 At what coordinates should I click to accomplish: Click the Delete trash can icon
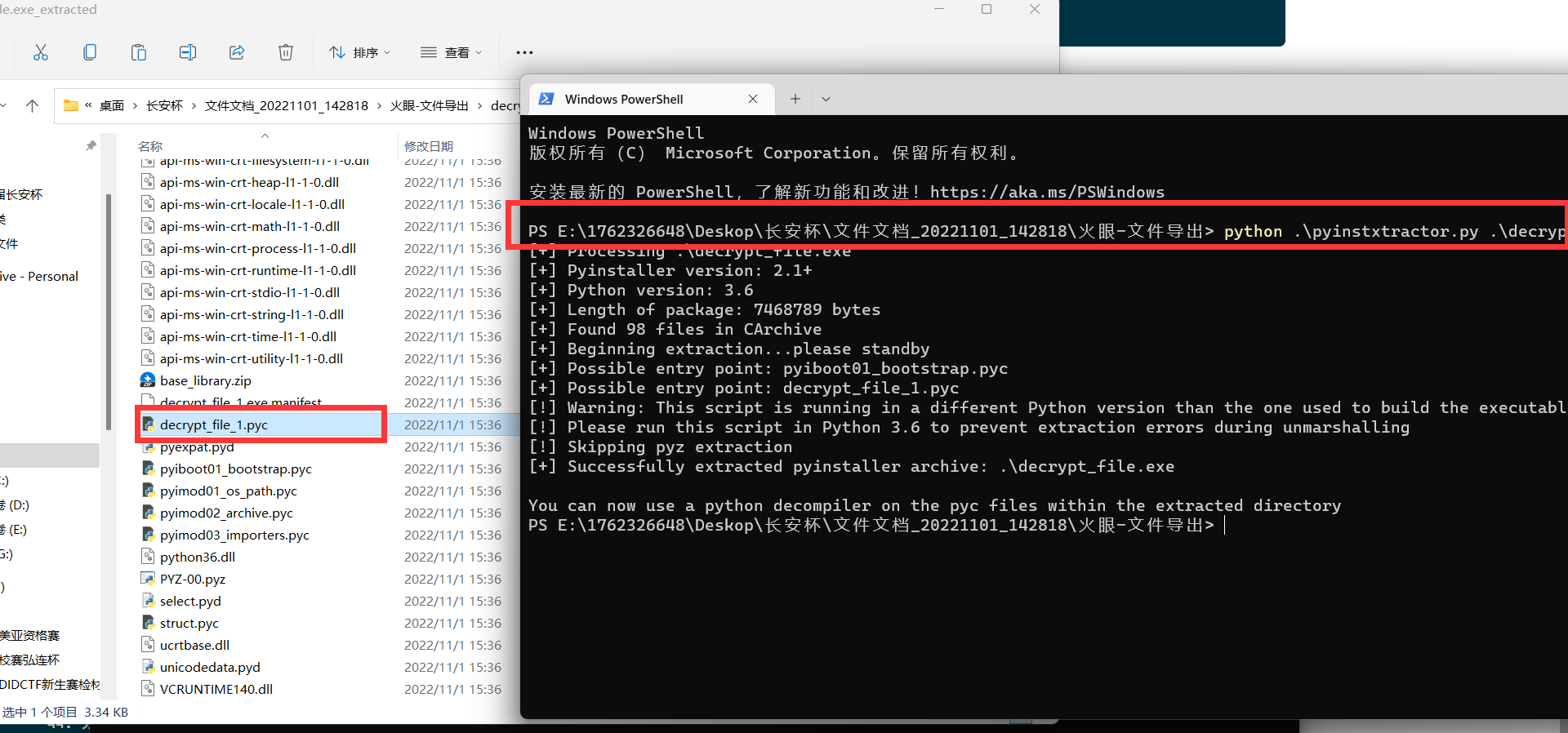pyautogui.click(x=286, y=52)
